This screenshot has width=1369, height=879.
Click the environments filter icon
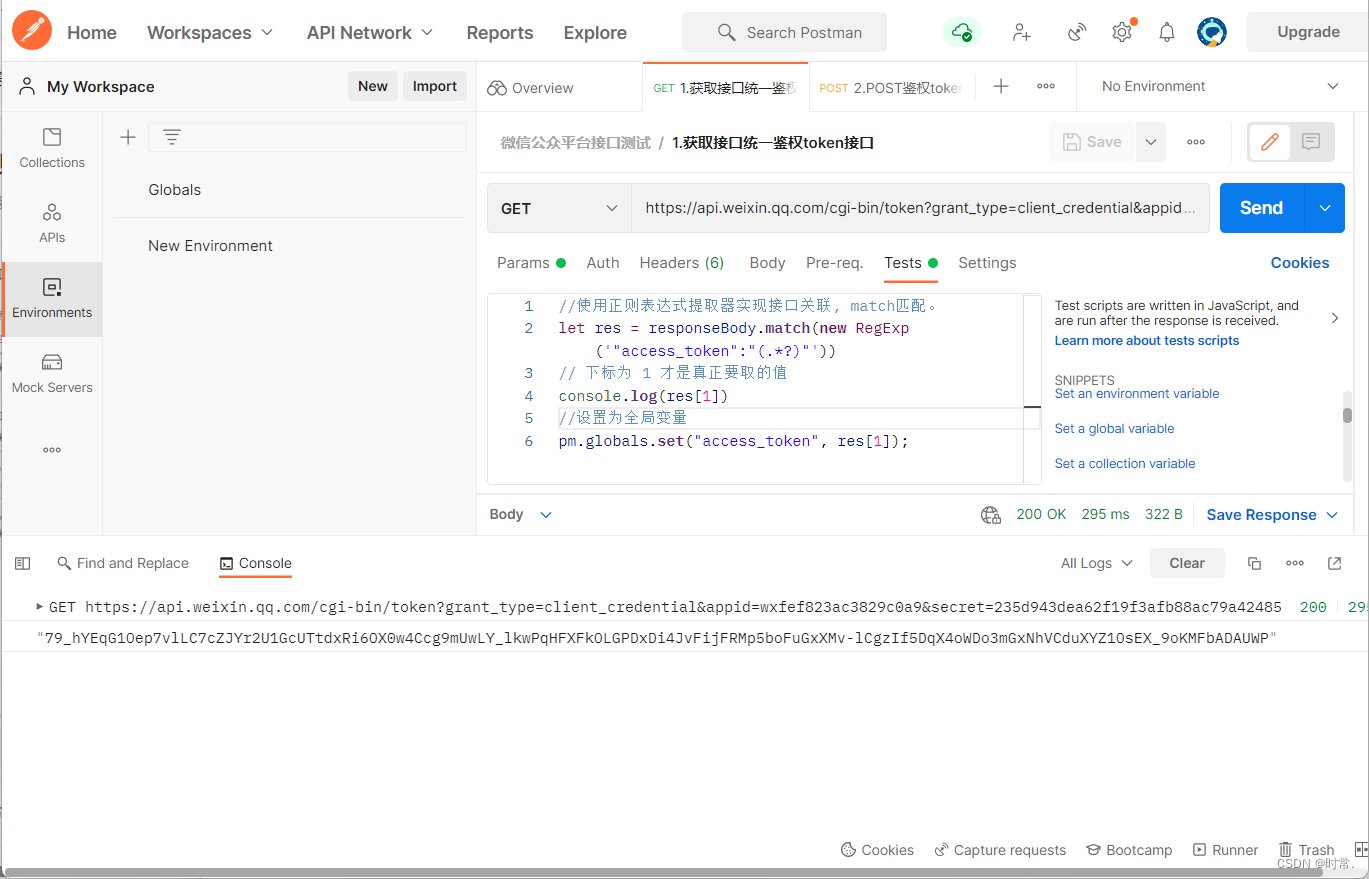point(172,137)
